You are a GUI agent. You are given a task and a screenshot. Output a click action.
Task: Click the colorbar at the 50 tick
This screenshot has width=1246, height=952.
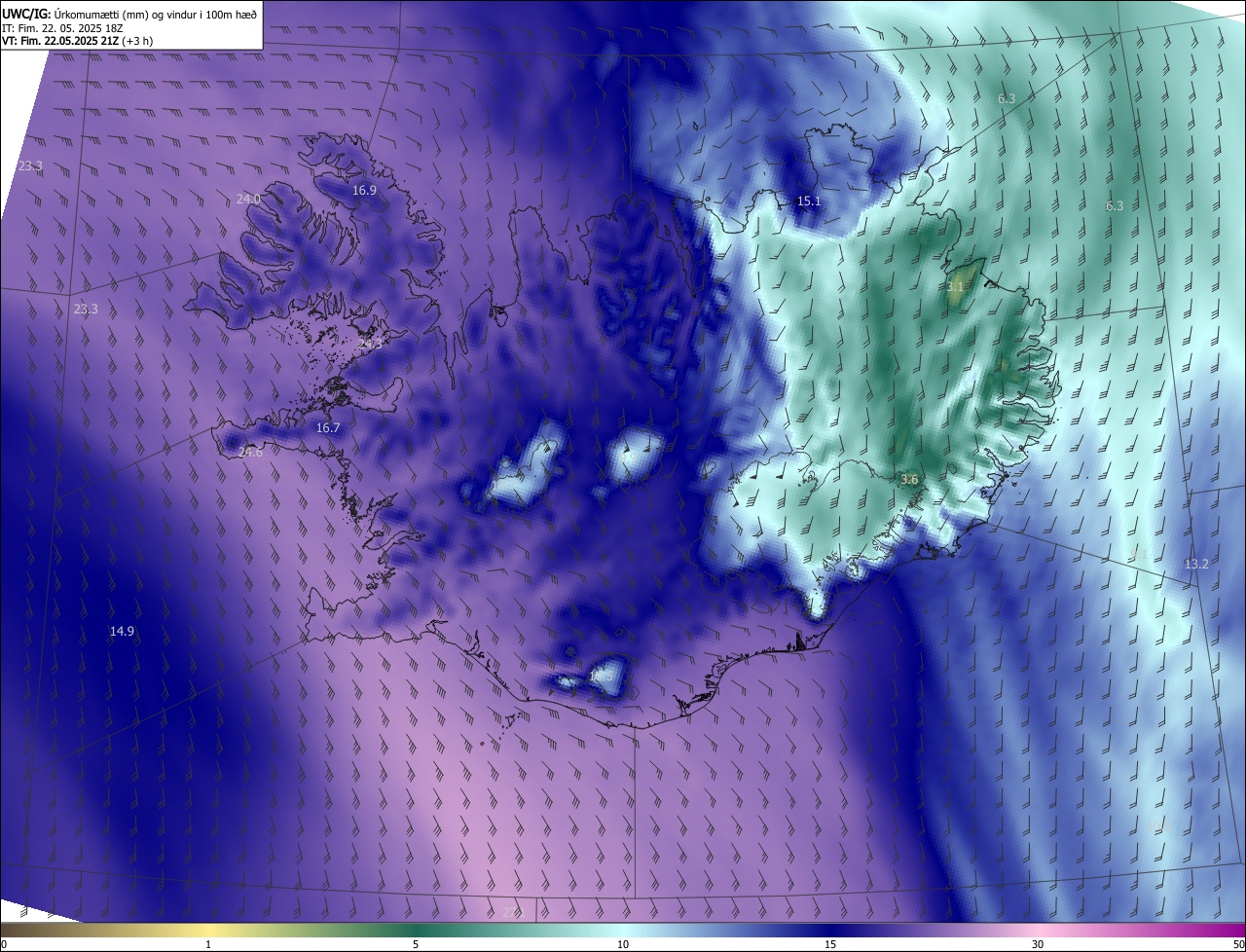(1239, 944)
